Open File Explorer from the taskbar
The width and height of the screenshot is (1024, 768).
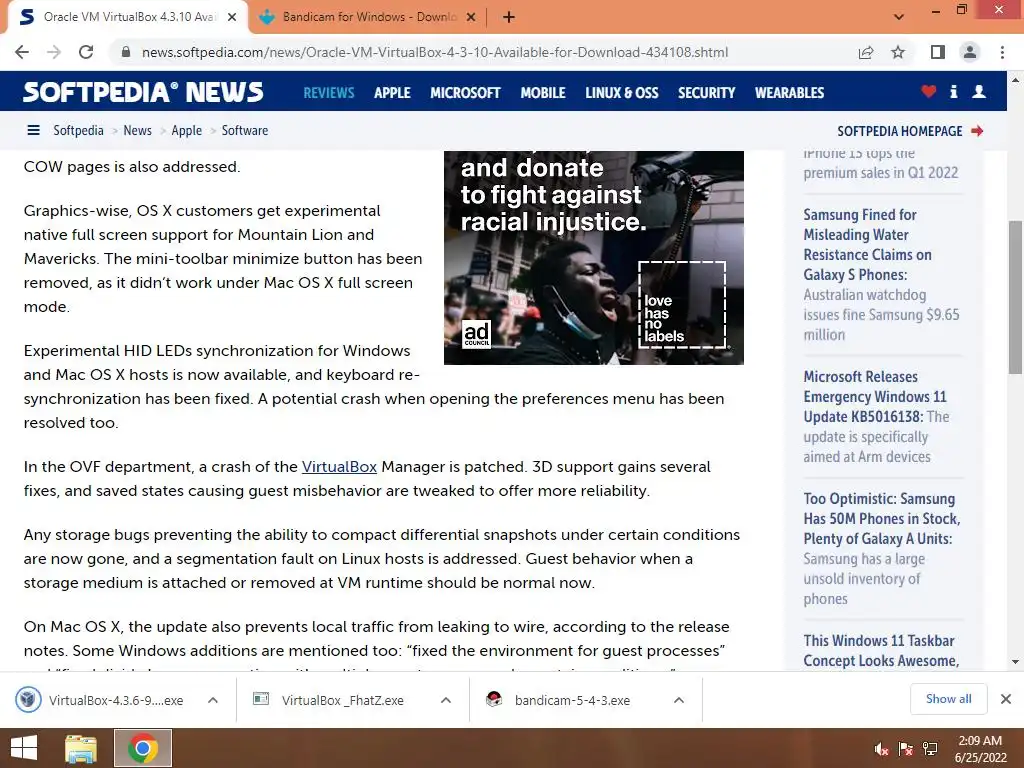tap(80, 748)
